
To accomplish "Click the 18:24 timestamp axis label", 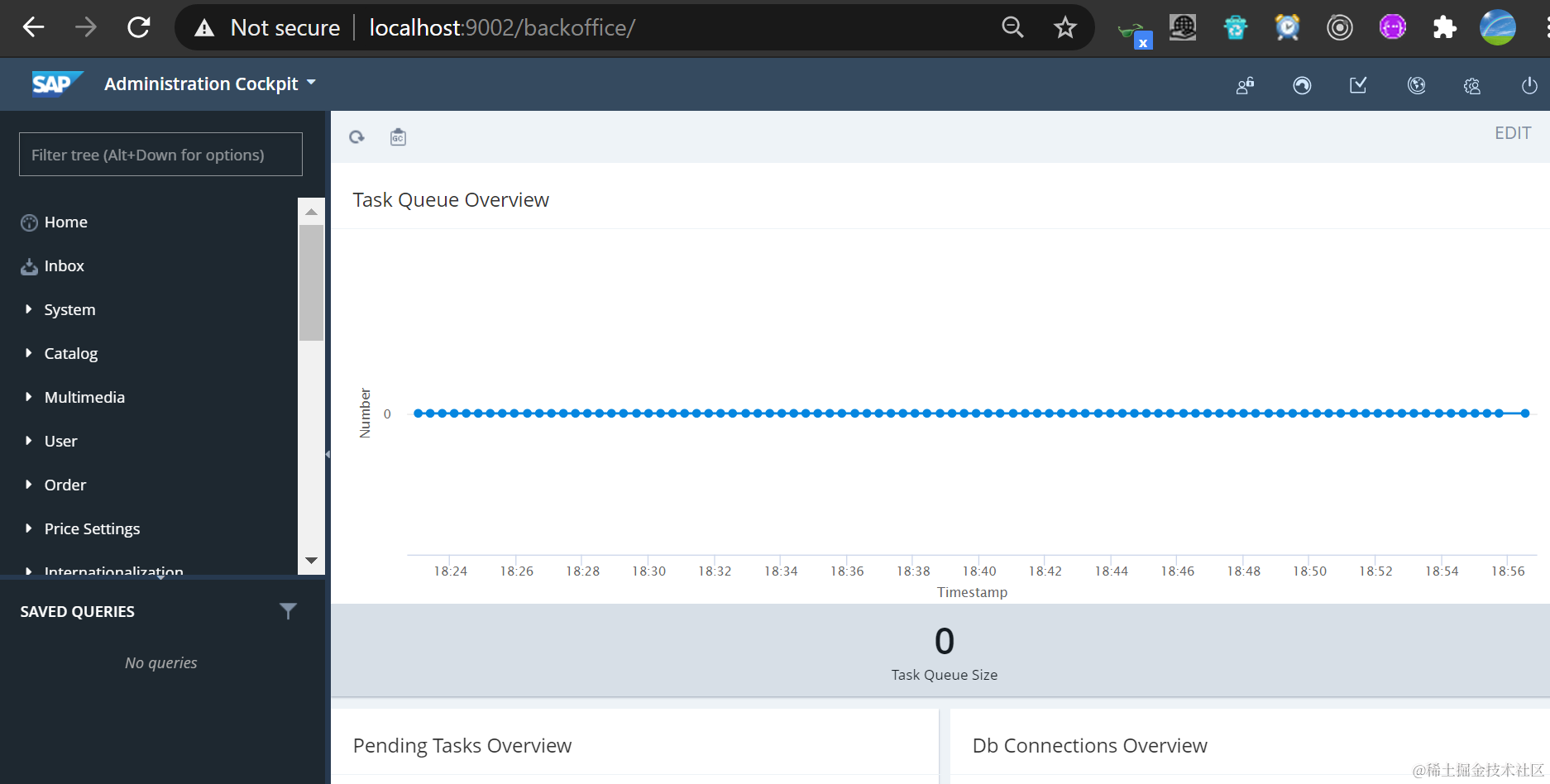I will click(451, 571).
